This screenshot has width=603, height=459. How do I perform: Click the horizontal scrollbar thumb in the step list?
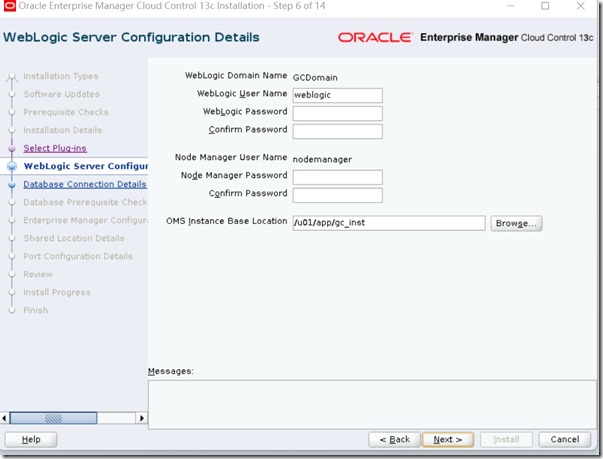click(53, 418)
